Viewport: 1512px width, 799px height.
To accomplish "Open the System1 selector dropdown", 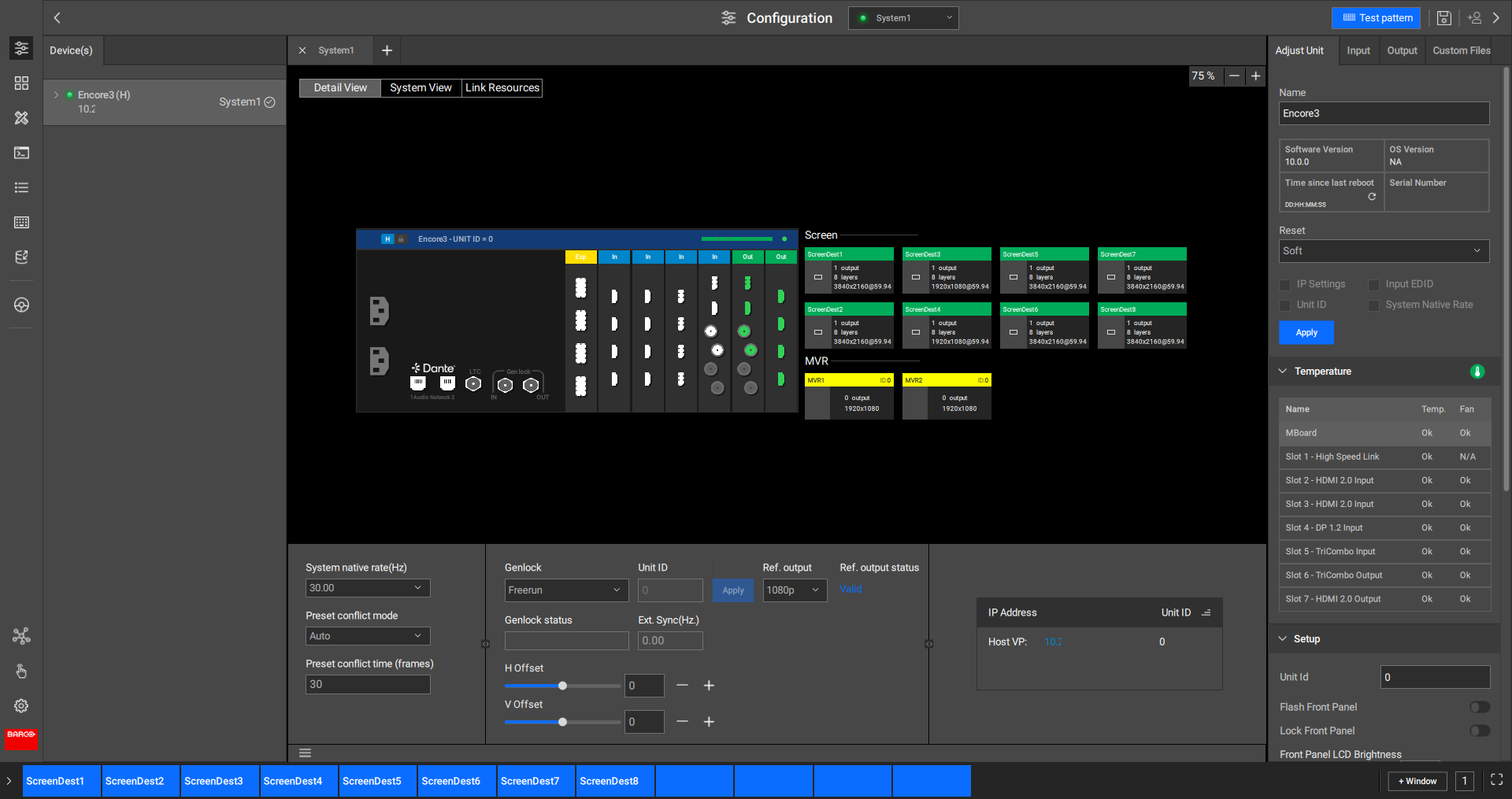I will [x=903, y=18].
